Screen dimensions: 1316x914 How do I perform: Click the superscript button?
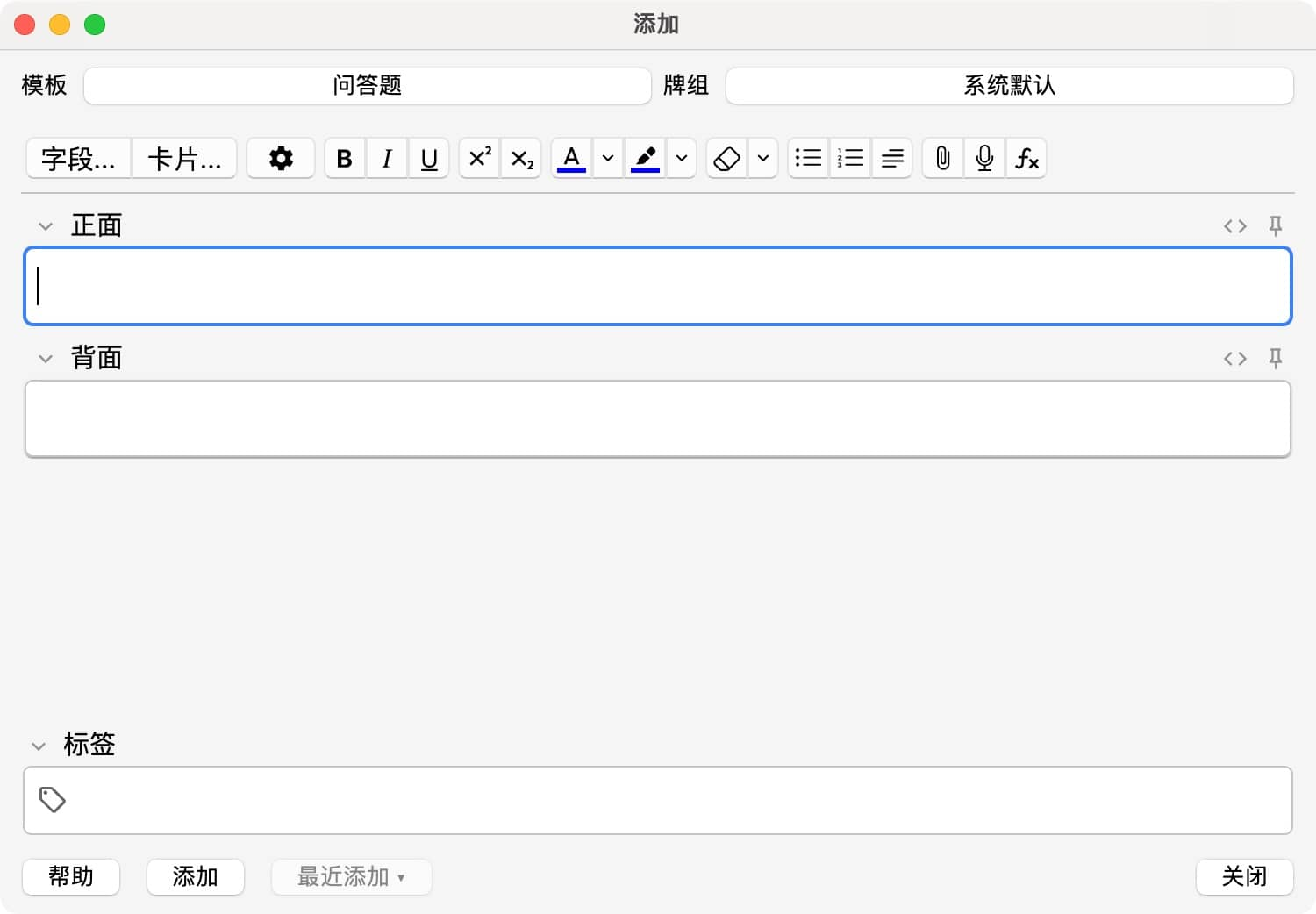pos(479,159)
